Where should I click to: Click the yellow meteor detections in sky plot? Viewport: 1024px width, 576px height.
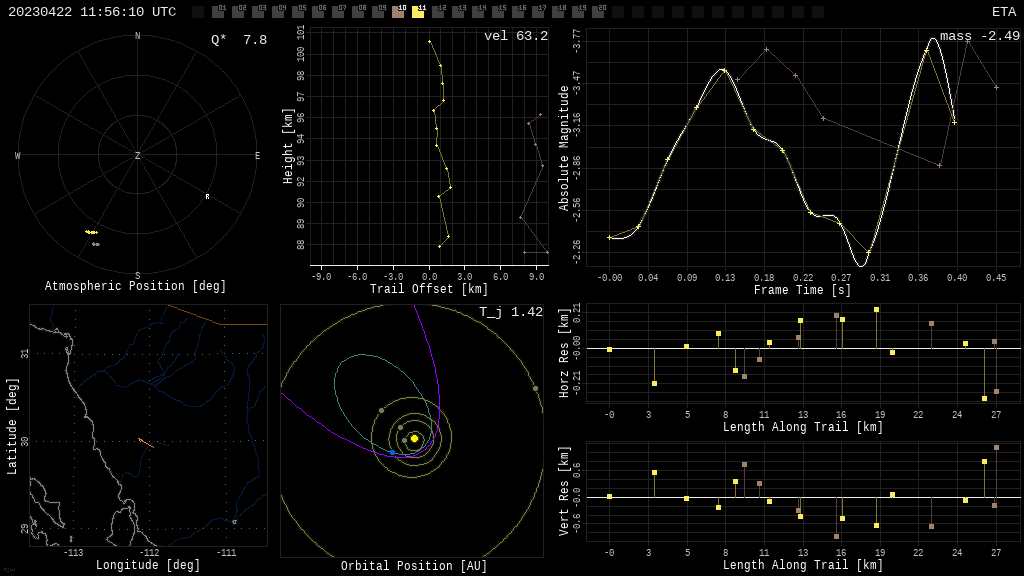click(x=91, y=232)
